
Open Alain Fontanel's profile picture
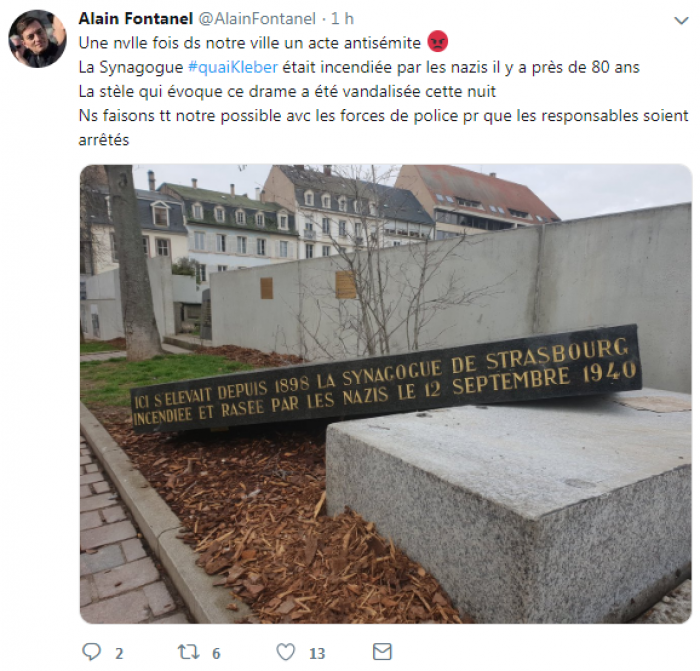pyautogui.click(x=38, y=39)
